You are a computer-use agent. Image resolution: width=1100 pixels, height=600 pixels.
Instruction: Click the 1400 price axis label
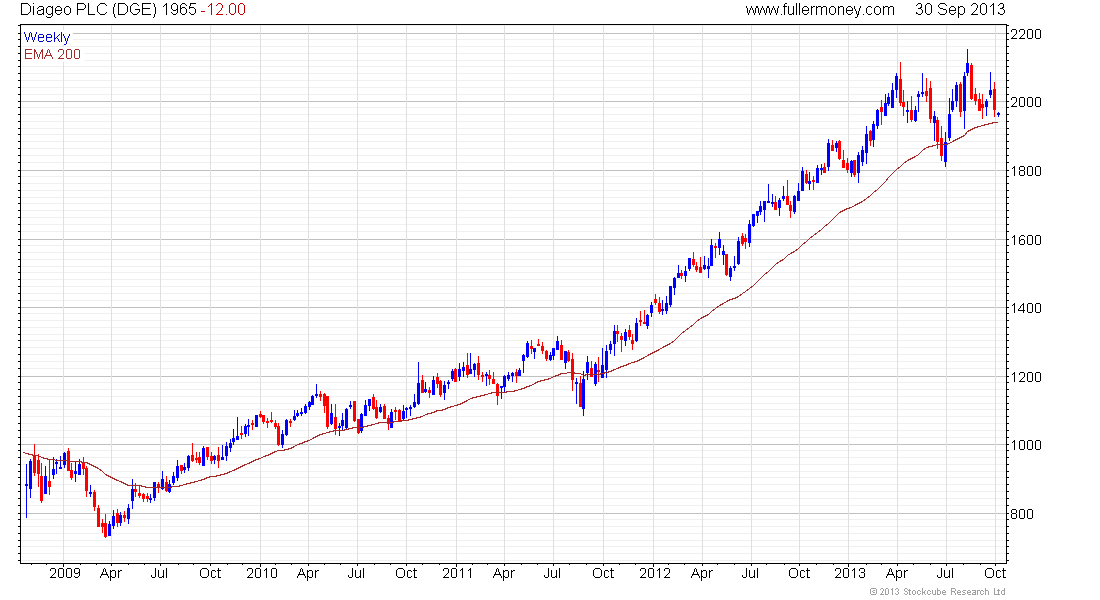coord(1026,308)
